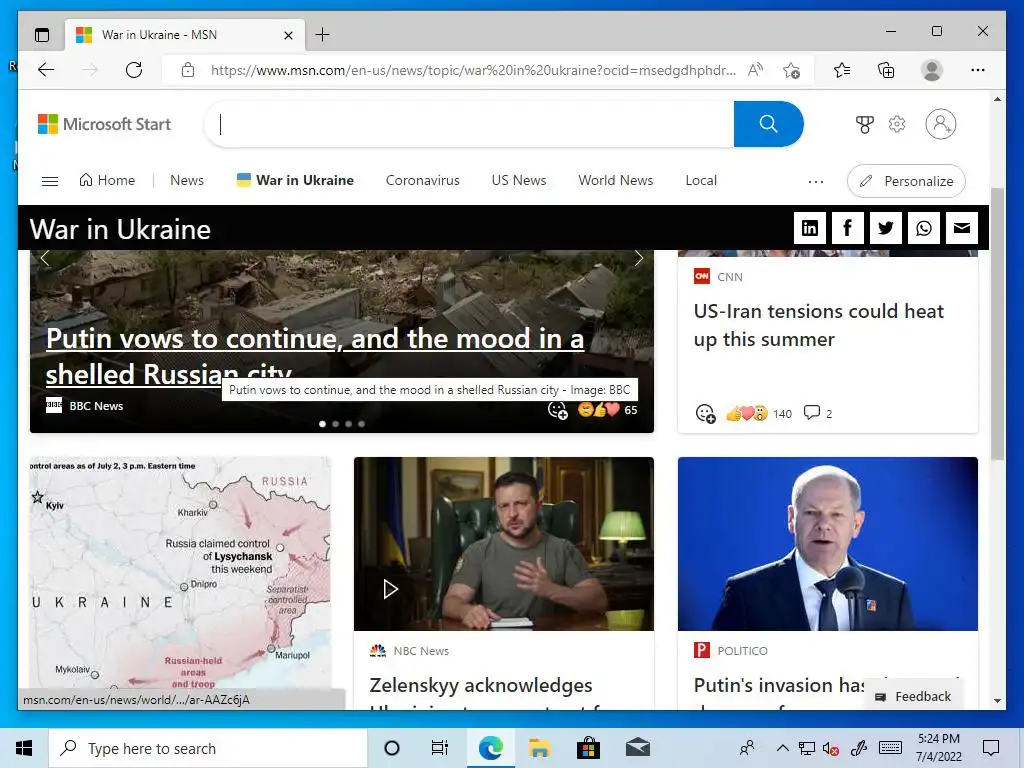View site information lock icon
The image size is (1024, 768).
(188, 70)
